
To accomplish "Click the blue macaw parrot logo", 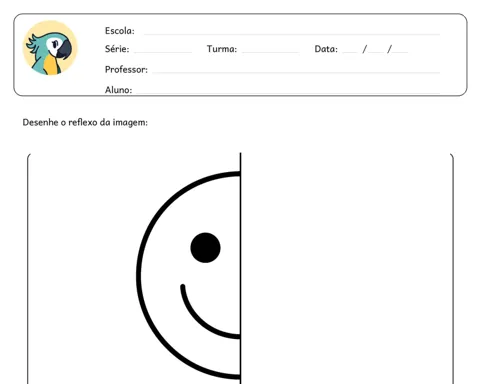I will coord(50,48).
